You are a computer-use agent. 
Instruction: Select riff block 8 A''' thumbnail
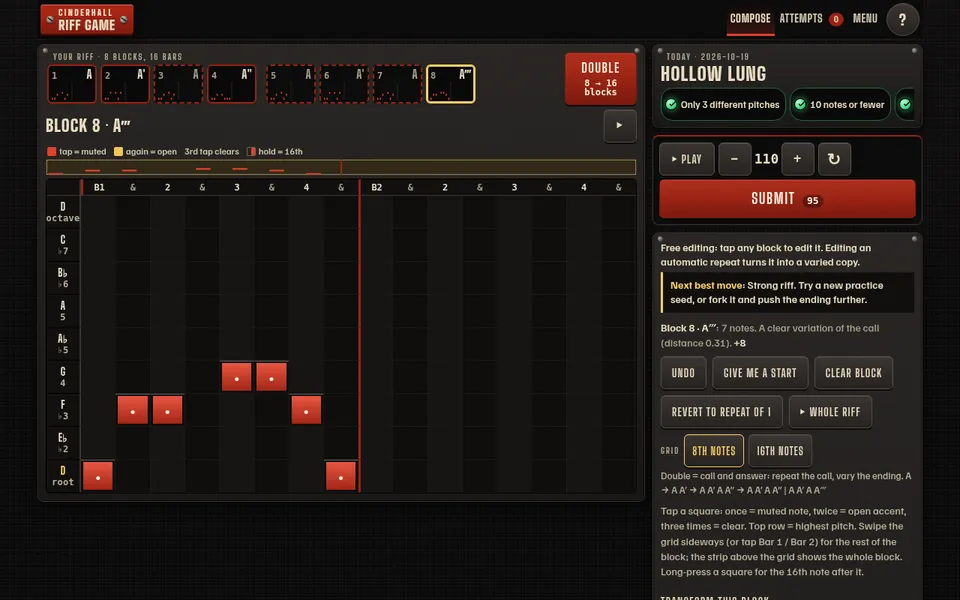click(x=451, y=84)
